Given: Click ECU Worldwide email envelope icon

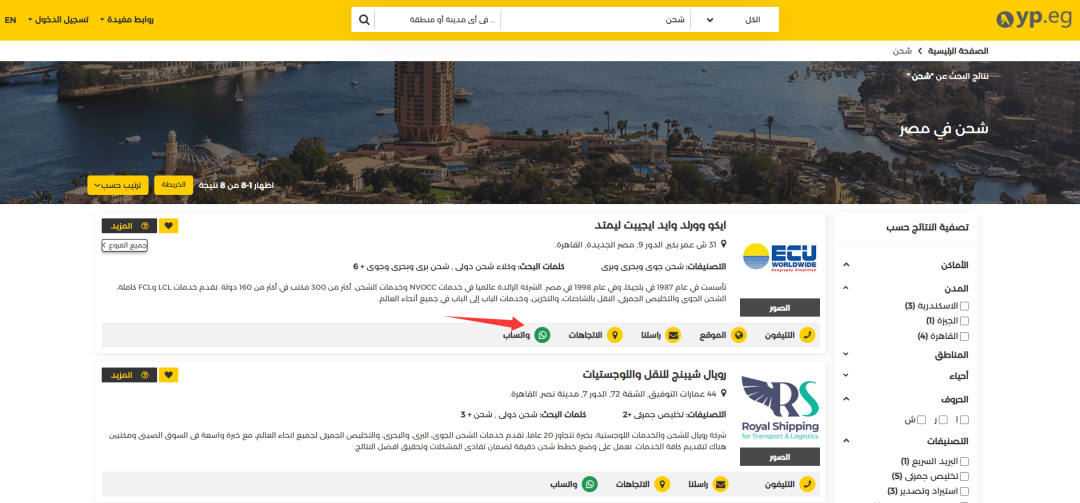Looking at the screenshot, I should [673, 335].
